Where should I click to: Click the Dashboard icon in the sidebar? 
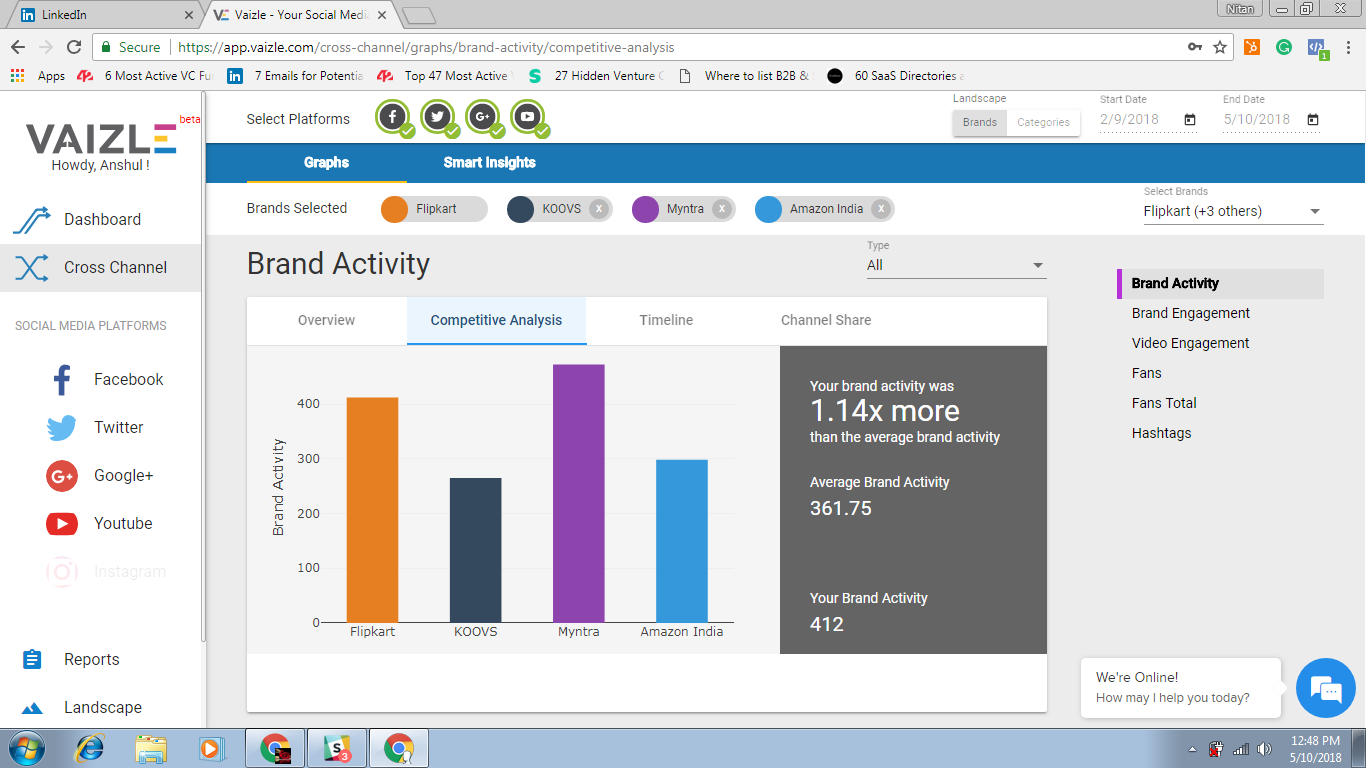pos(32,220)
